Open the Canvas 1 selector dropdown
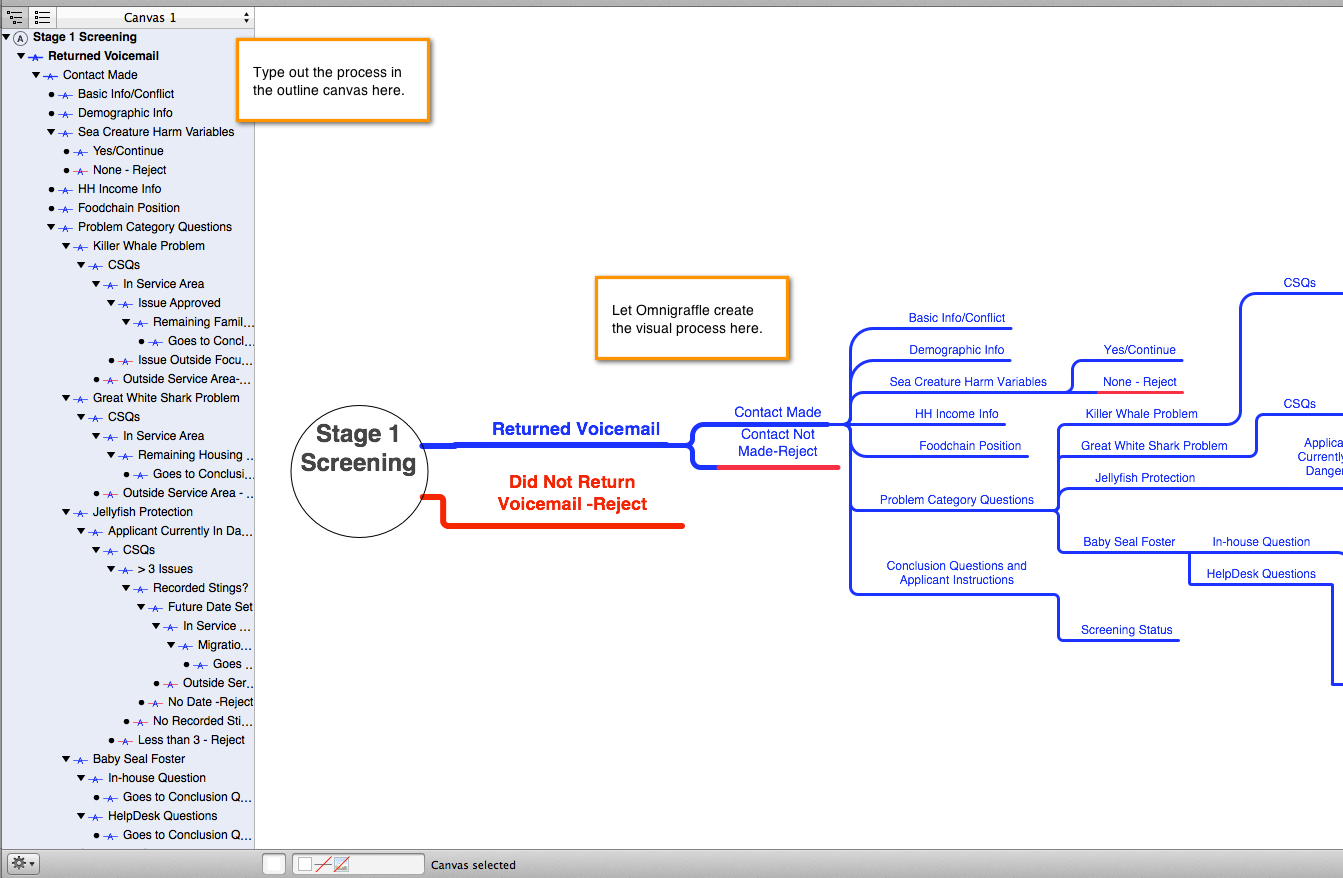 click(x=155, y=17)
